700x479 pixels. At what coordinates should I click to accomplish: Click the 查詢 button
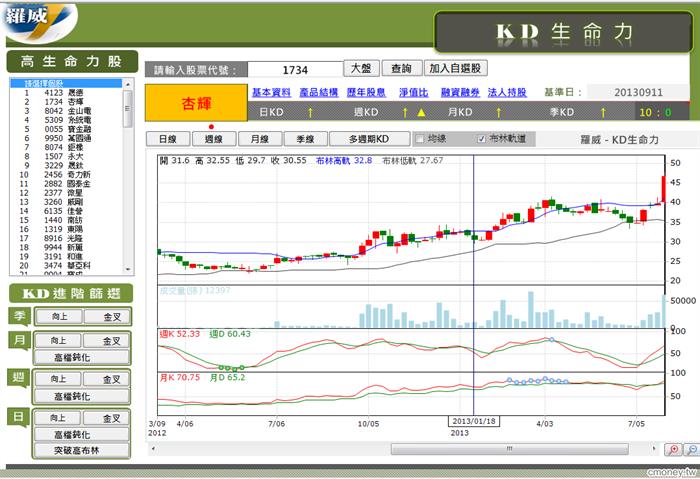(401, 68)
